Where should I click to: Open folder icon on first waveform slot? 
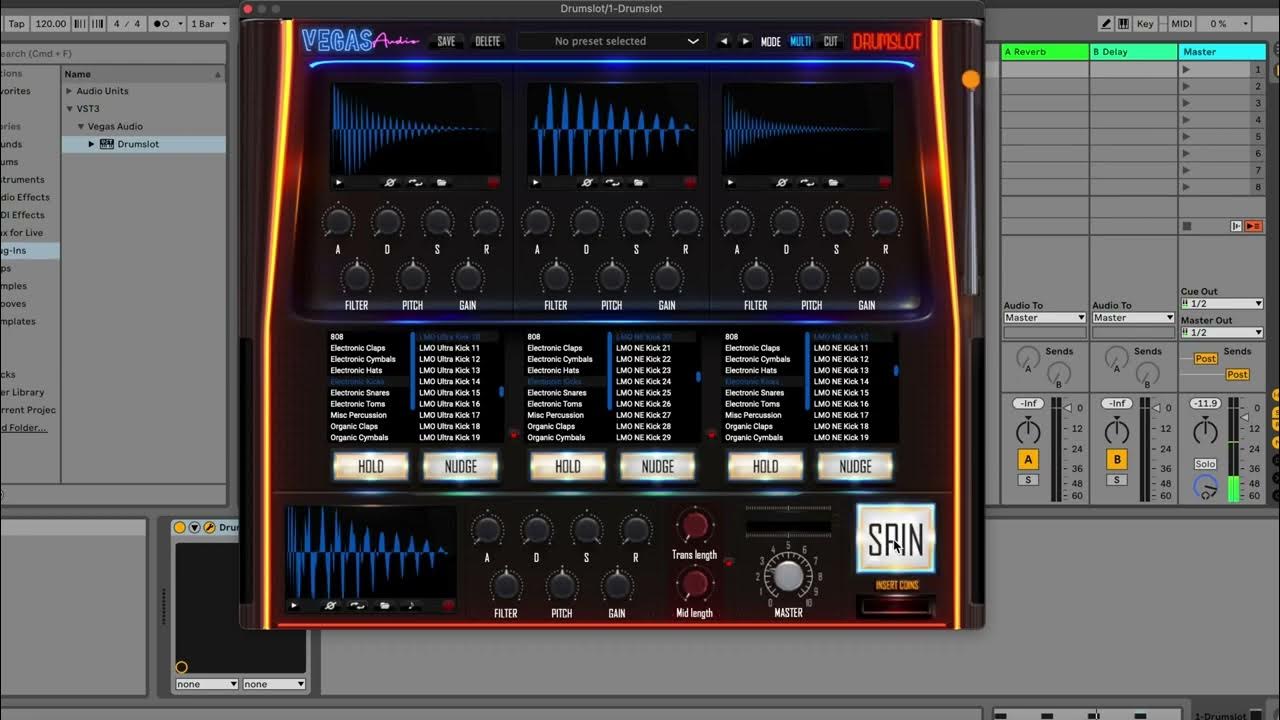click(441, 183)
